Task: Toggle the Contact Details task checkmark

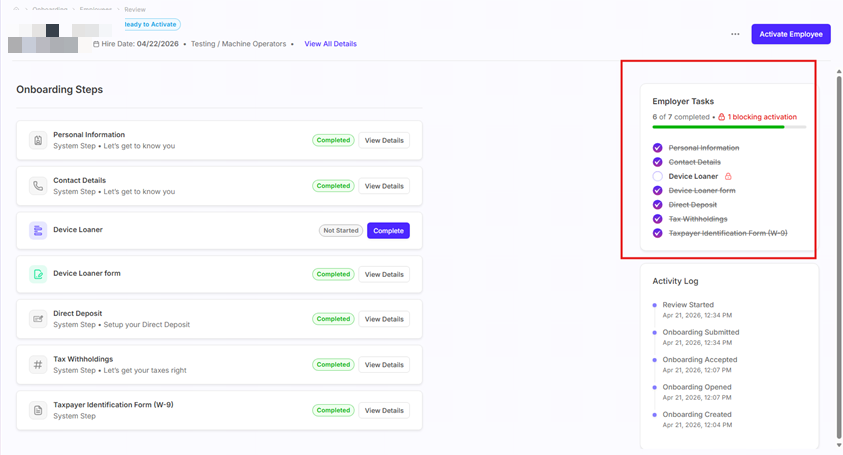Action: tap(658, 162)
